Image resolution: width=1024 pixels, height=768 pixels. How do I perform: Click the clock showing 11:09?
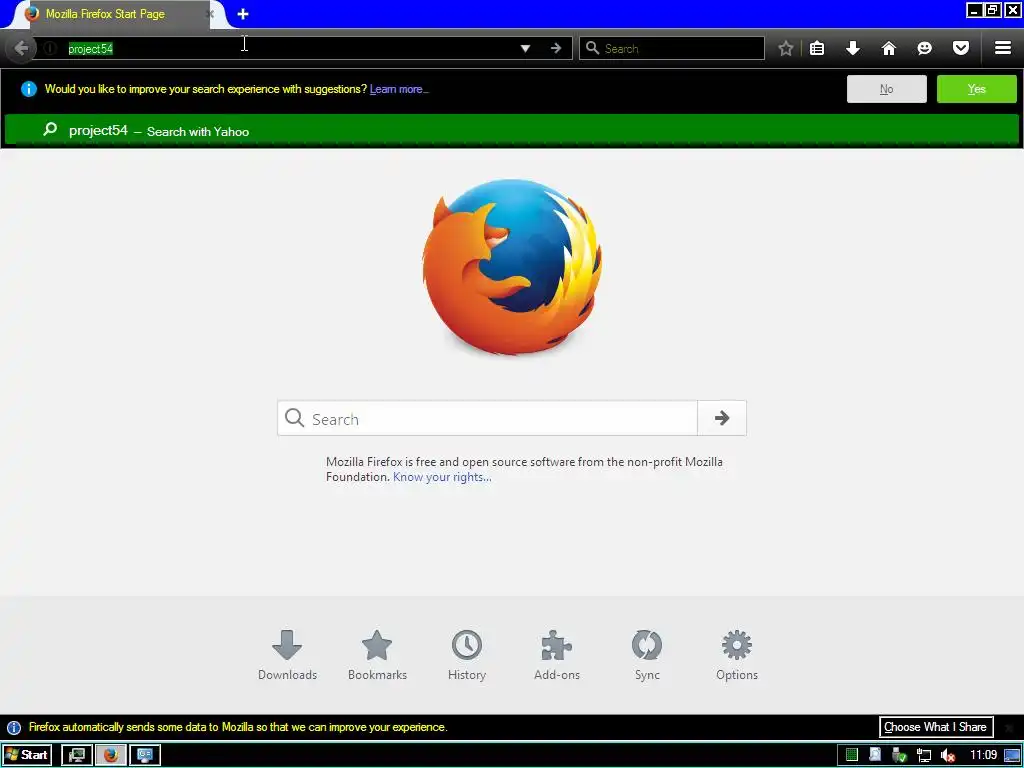click(x=983, y=755)
